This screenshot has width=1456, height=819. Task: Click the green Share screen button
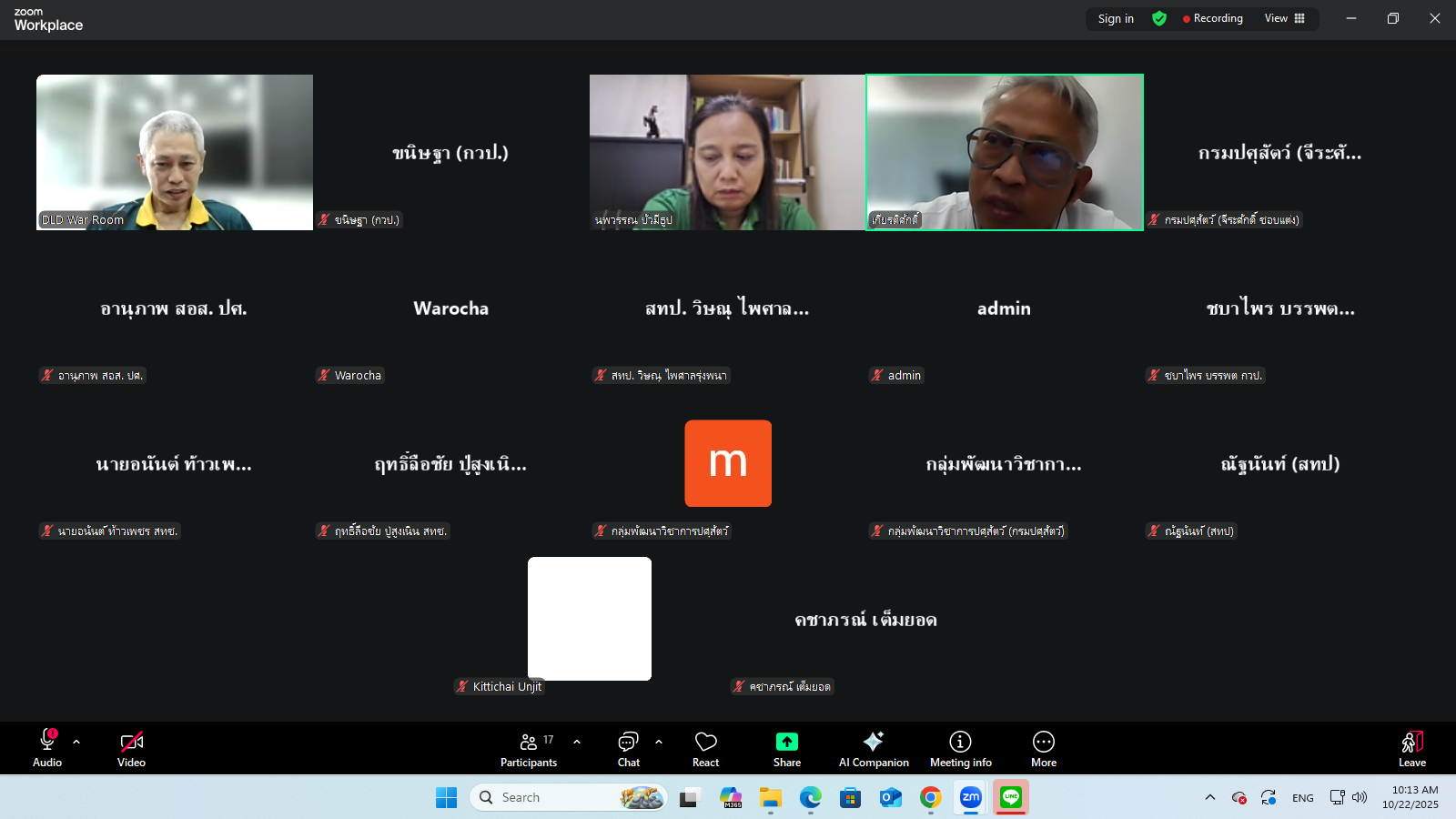(x=787, y=749)
